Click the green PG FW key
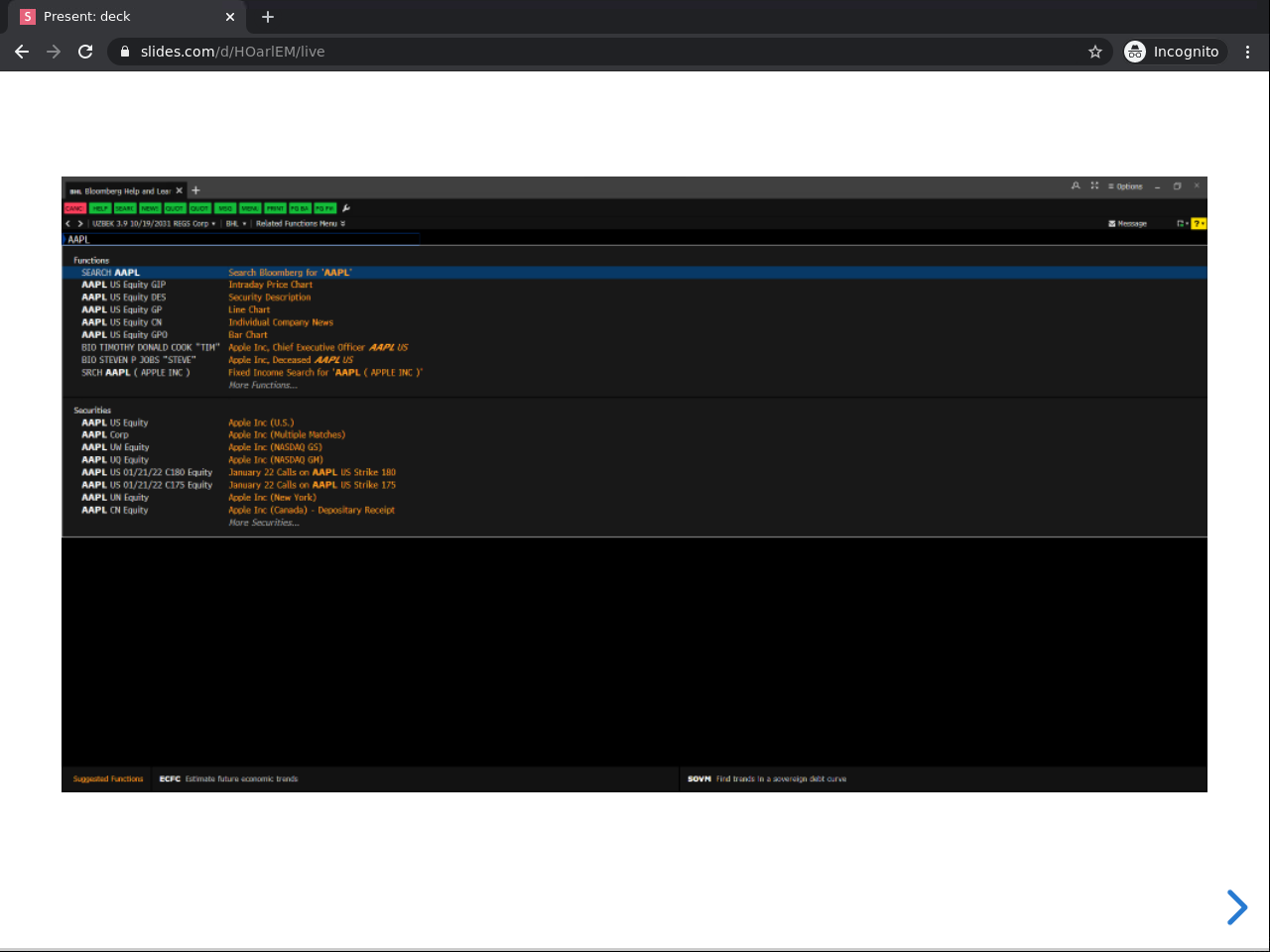This screenshot has height=952, width=1270. click(x=325, y=208)
